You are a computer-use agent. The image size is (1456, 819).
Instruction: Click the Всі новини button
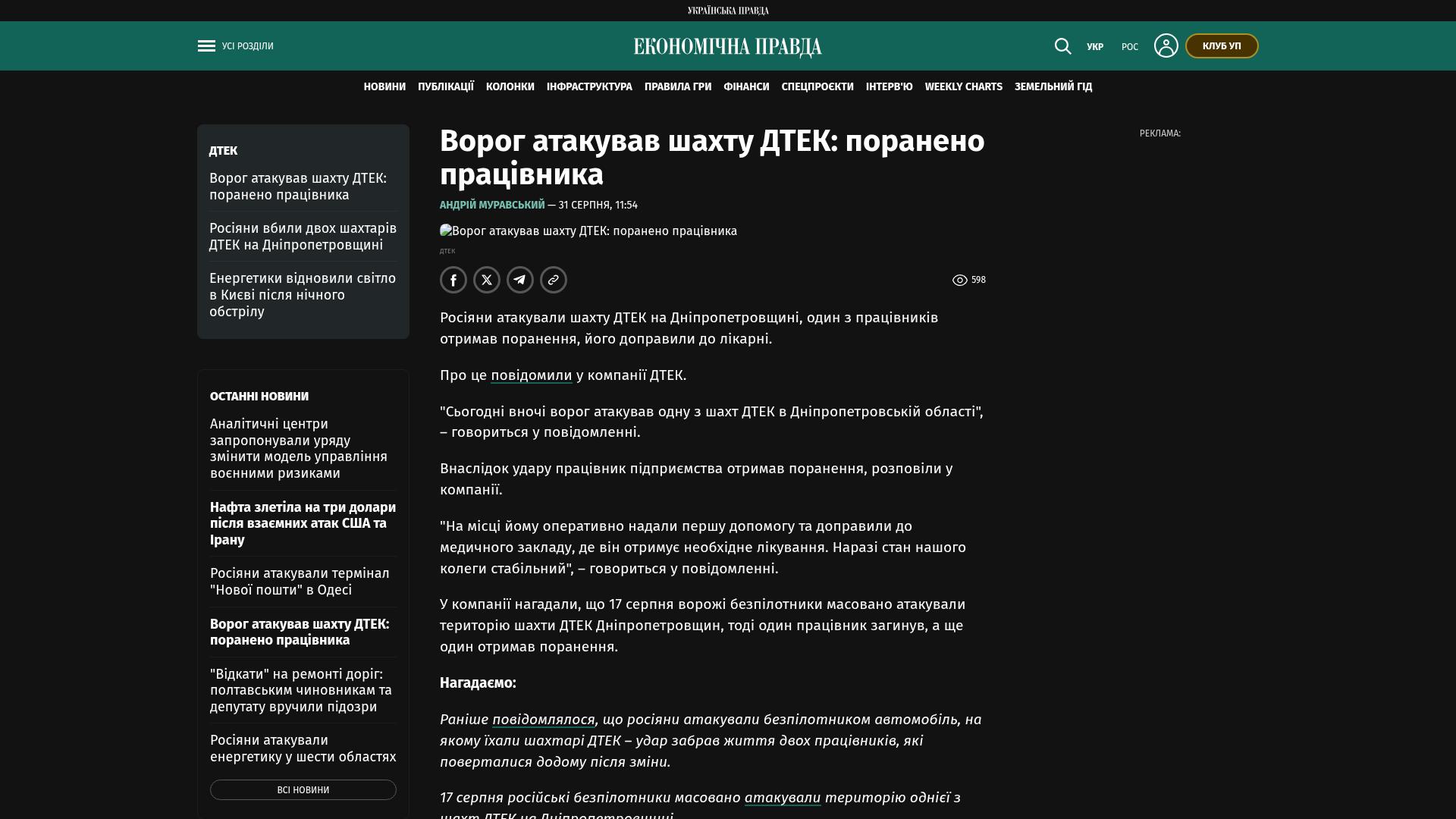coord(303,790)
